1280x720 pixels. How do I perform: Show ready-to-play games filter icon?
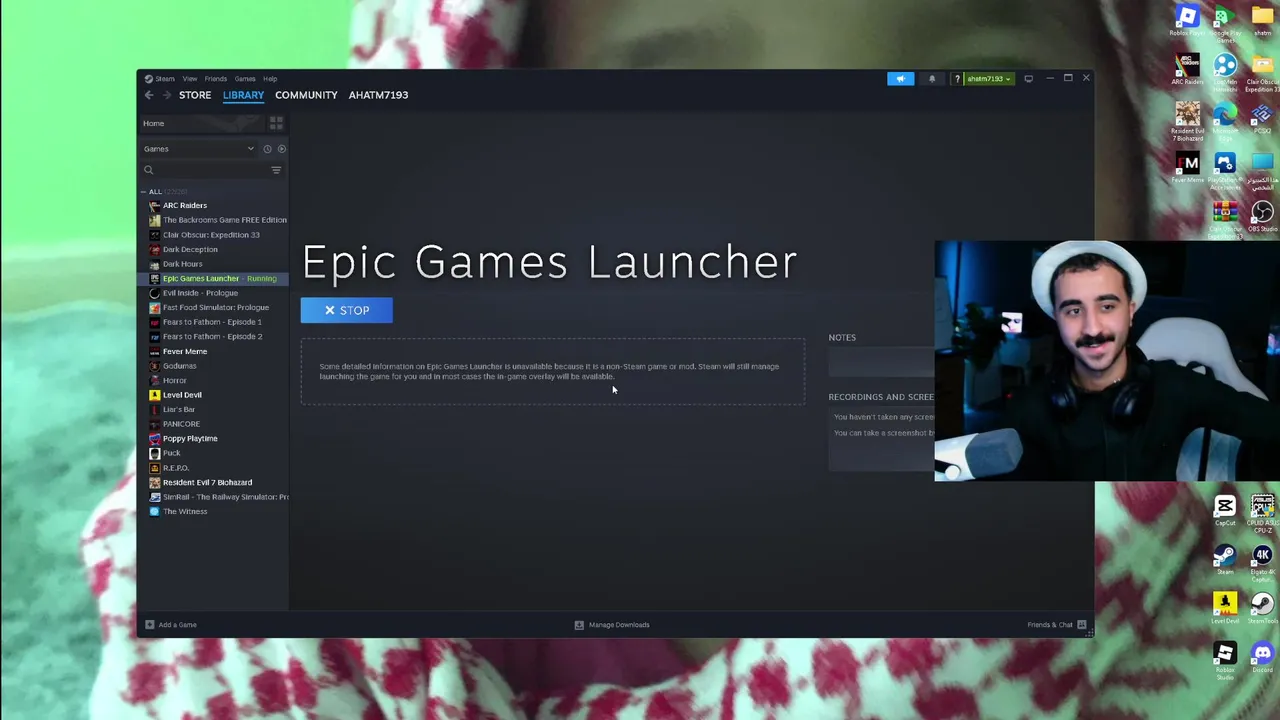(281, 149)
